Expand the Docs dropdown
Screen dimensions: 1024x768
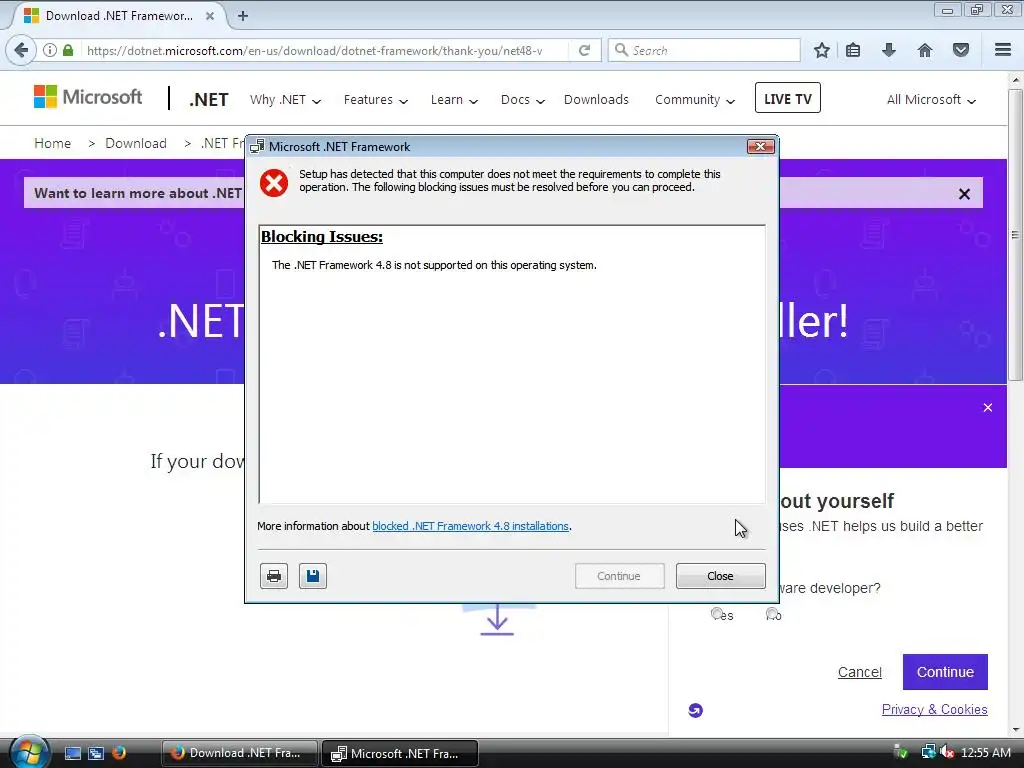522,100
